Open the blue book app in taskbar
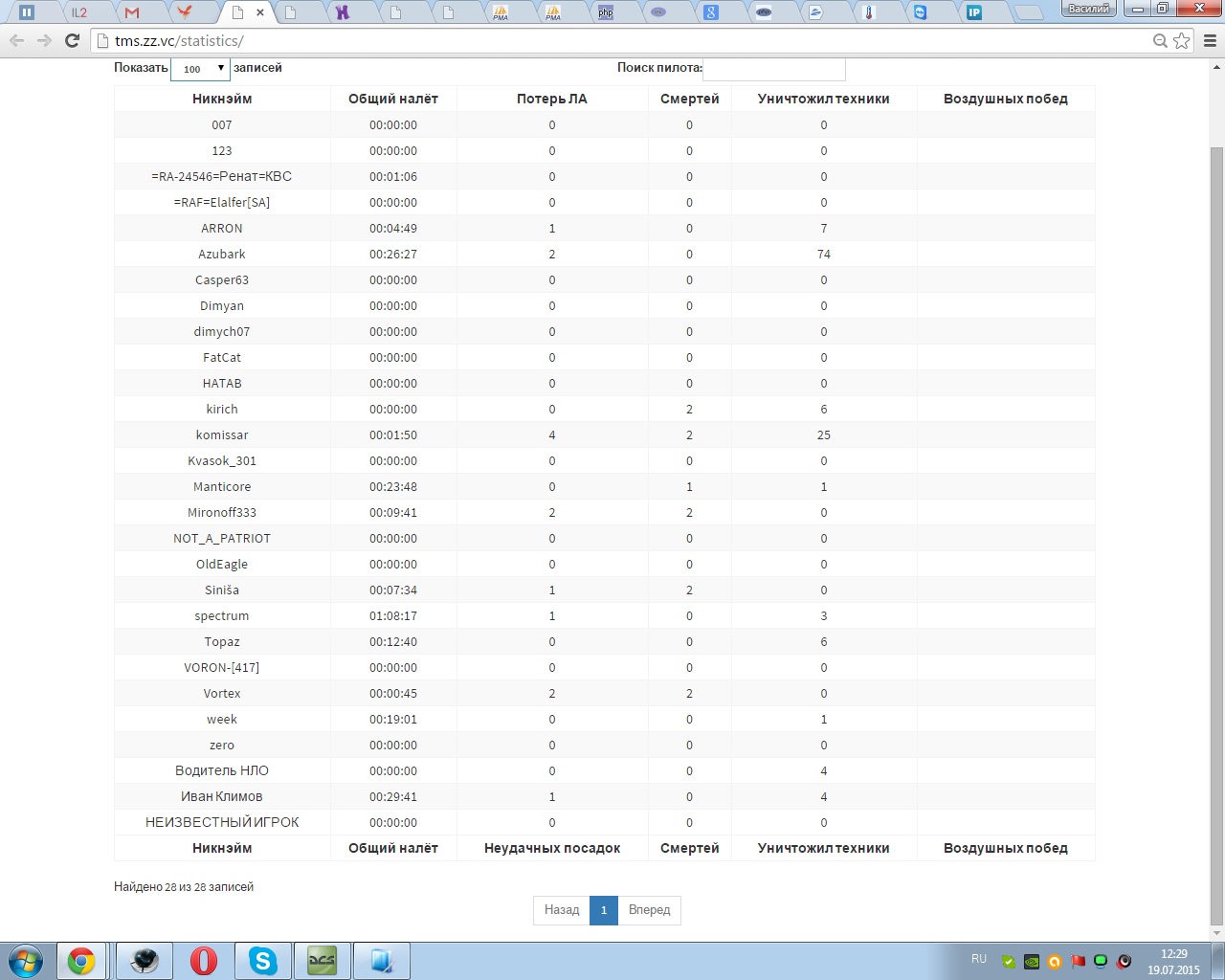 click(x=381, y=961)
